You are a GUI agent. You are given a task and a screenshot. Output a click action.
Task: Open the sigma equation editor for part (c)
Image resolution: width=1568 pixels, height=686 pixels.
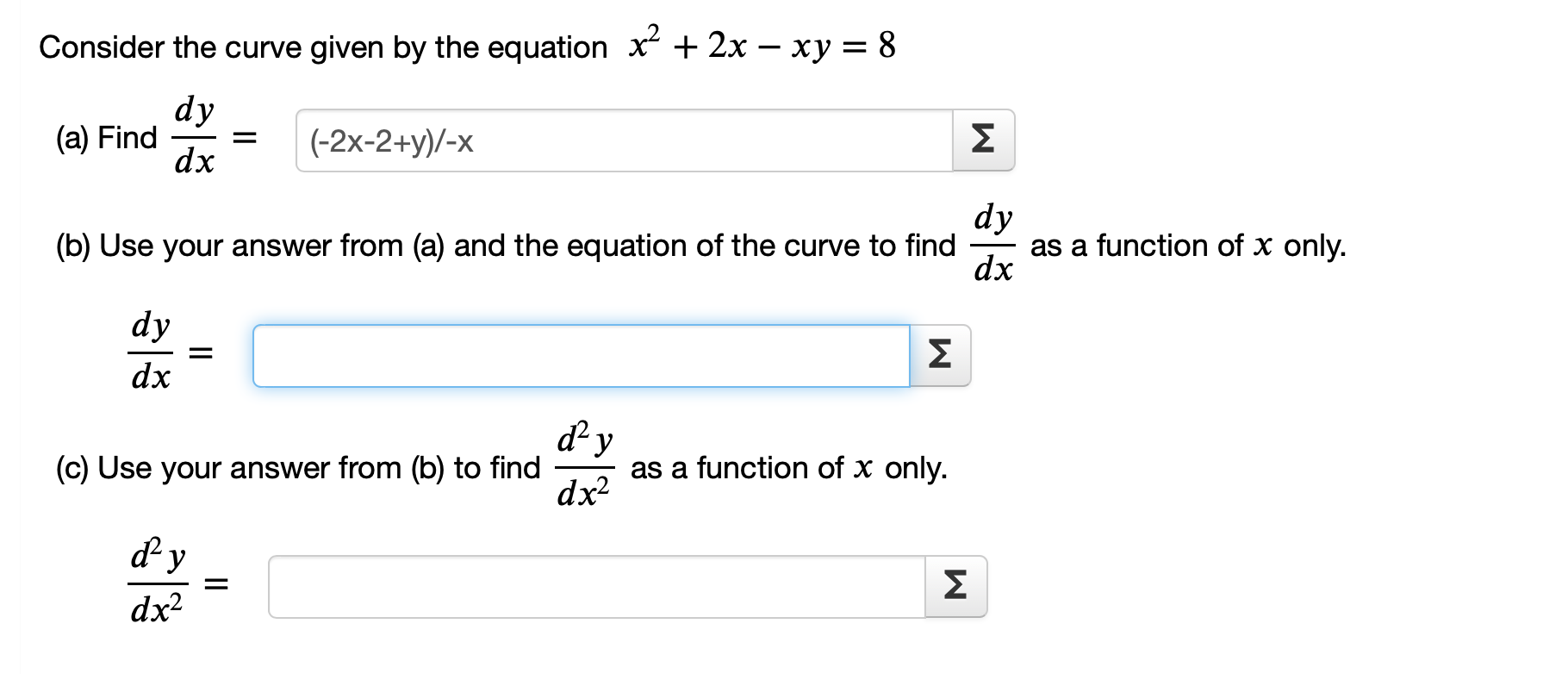click(x=955, y=587)
